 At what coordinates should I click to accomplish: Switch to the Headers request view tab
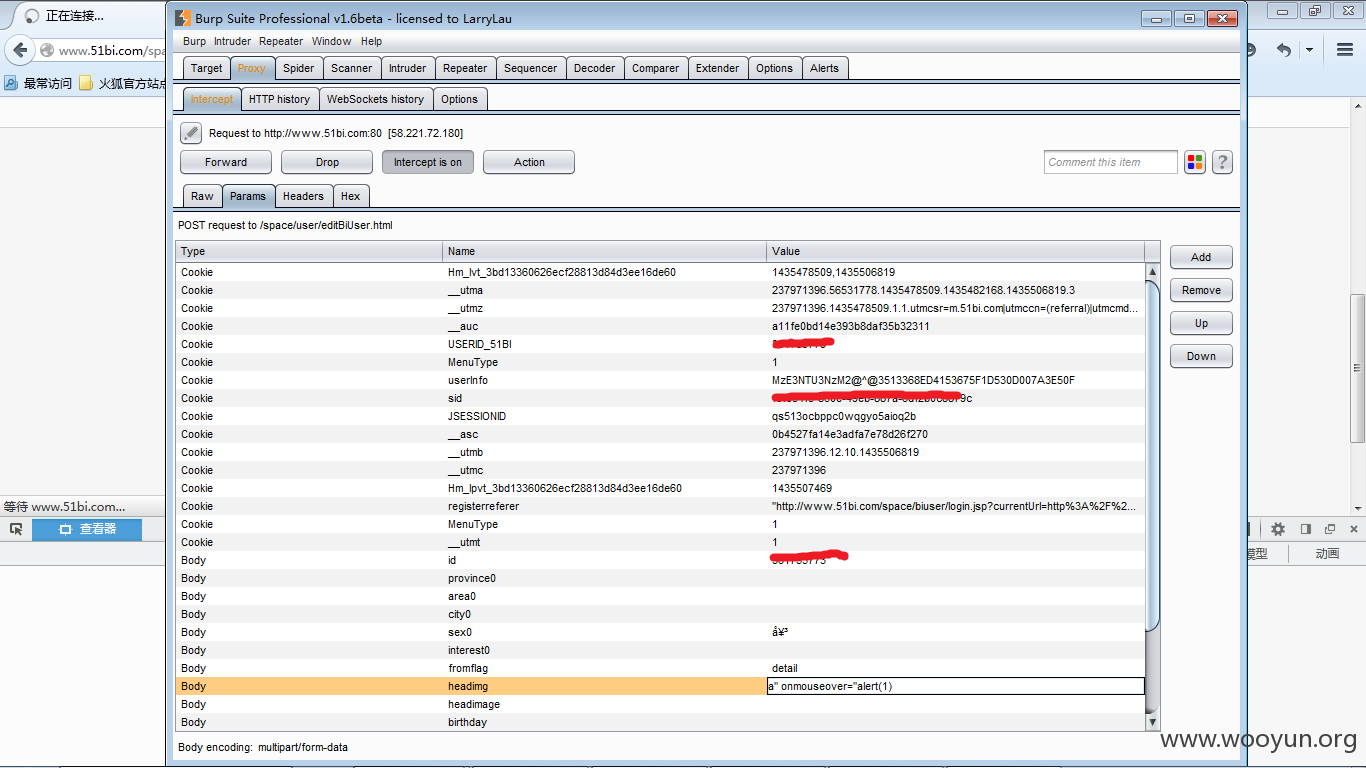click(x=303, y=196)
